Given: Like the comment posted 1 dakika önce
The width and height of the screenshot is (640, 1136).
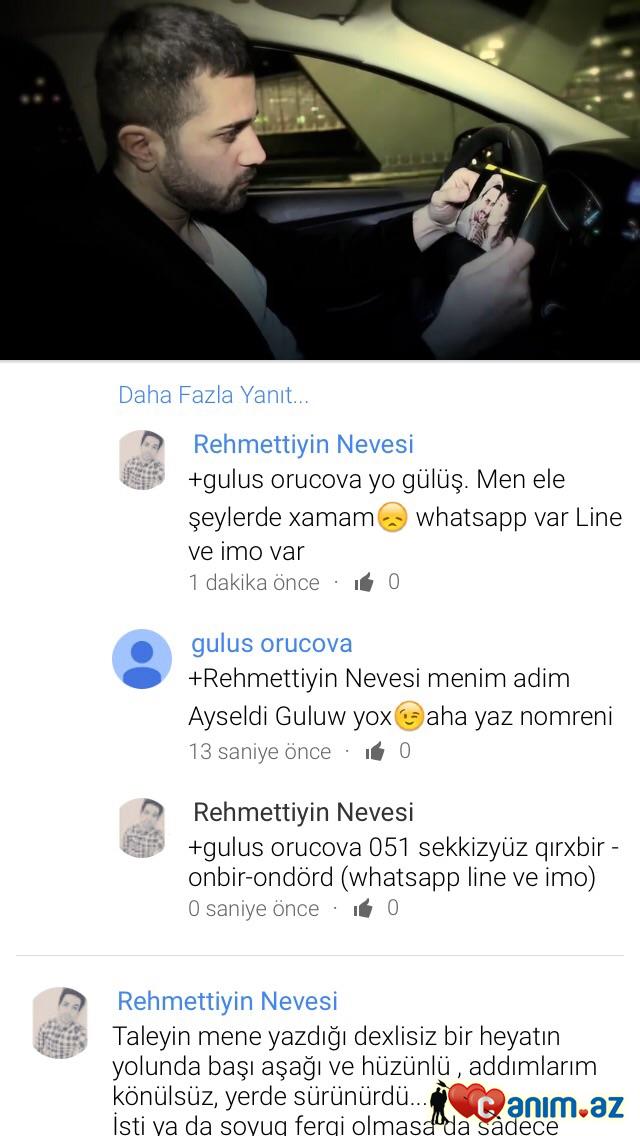Looking at the screenshot, I should pos(364,582).
